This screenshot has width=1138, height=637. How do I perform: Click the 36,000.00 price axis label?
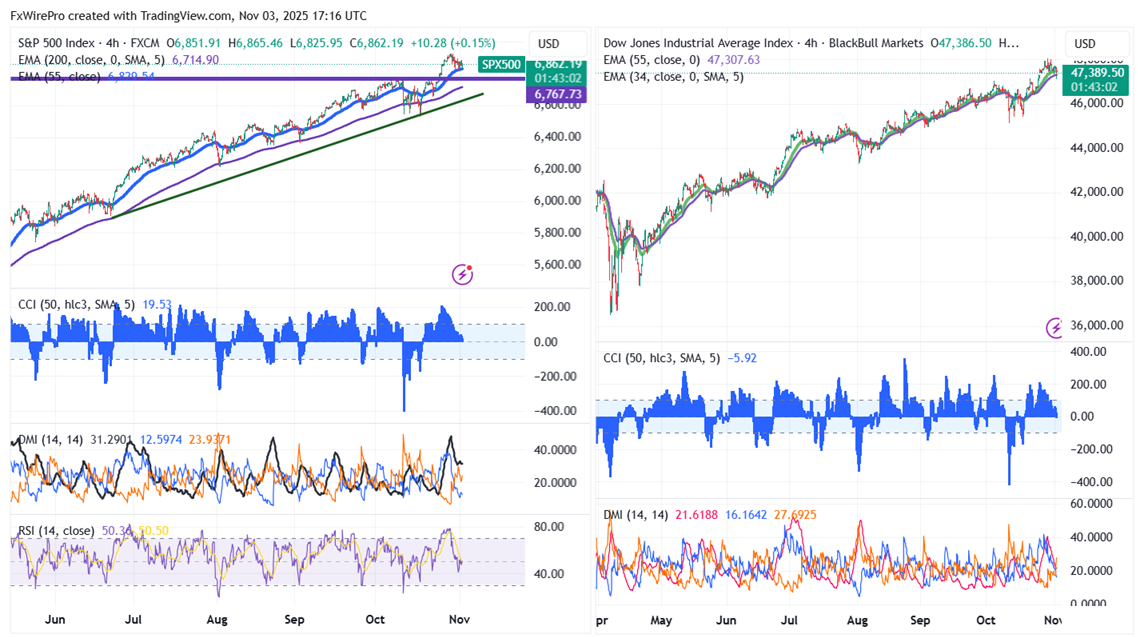[x=1097, y=325]
